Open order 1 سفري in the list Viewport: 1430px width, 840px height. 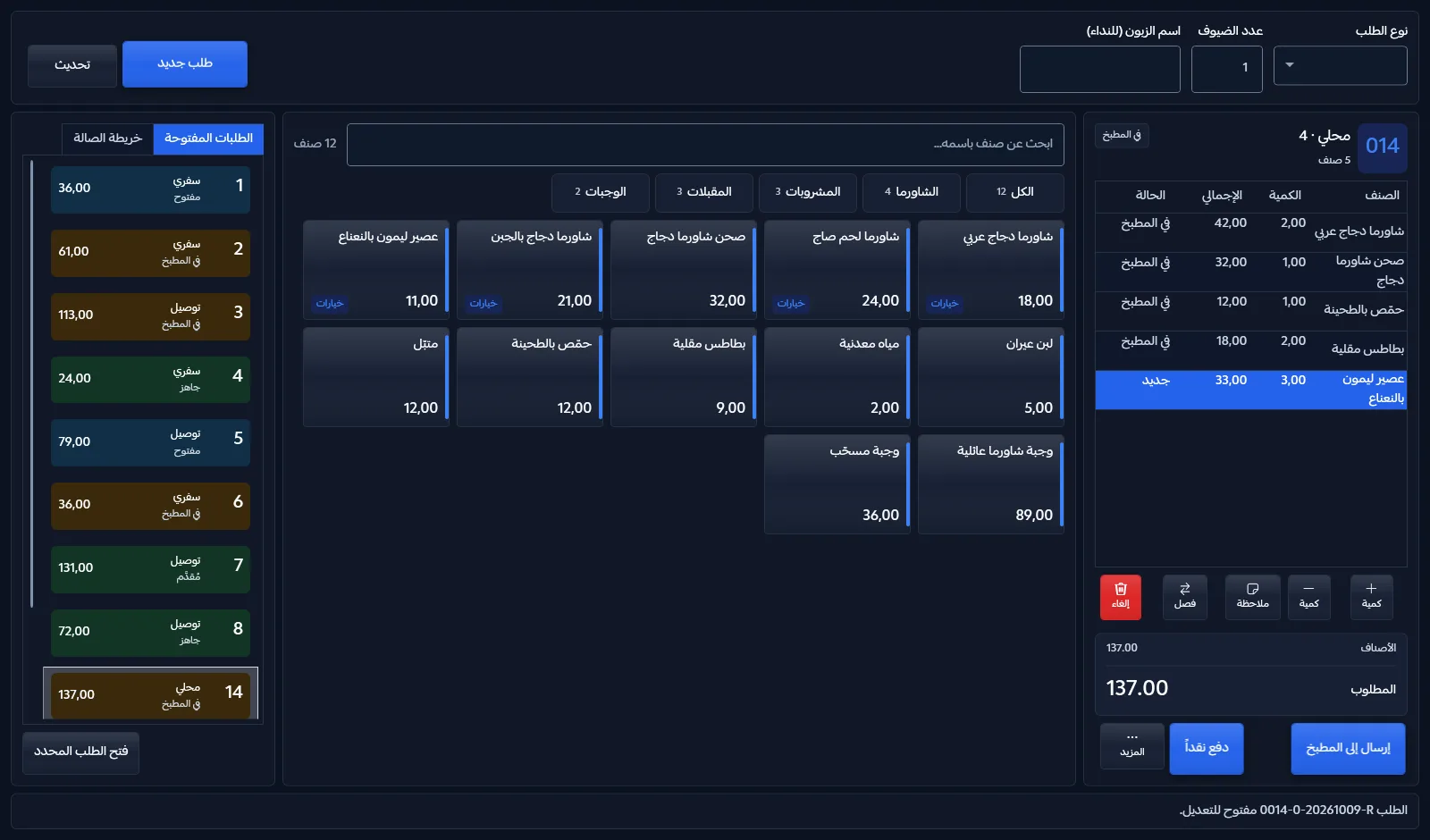point(150,189)
